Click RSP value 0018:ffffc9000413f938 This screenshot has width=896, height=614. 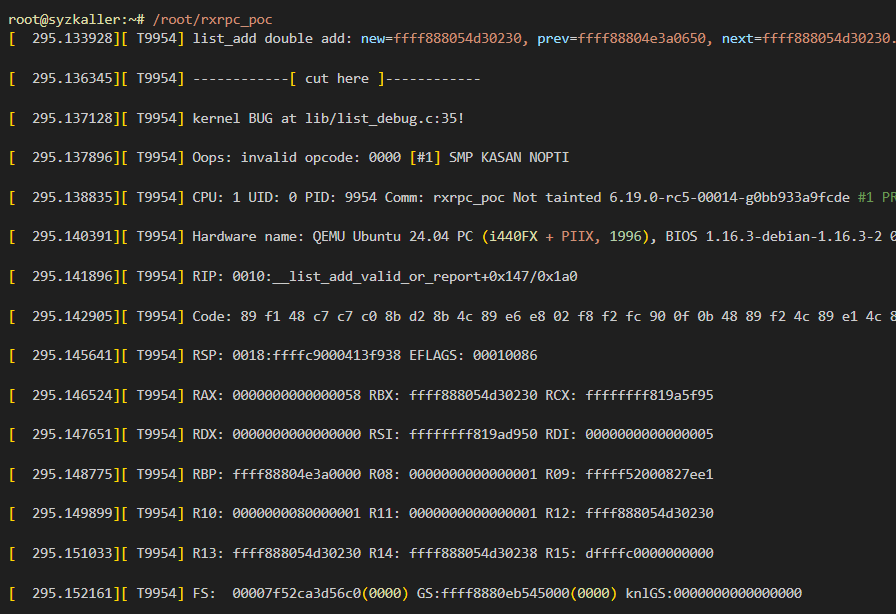pyautogui.click(x=317, y=355)
